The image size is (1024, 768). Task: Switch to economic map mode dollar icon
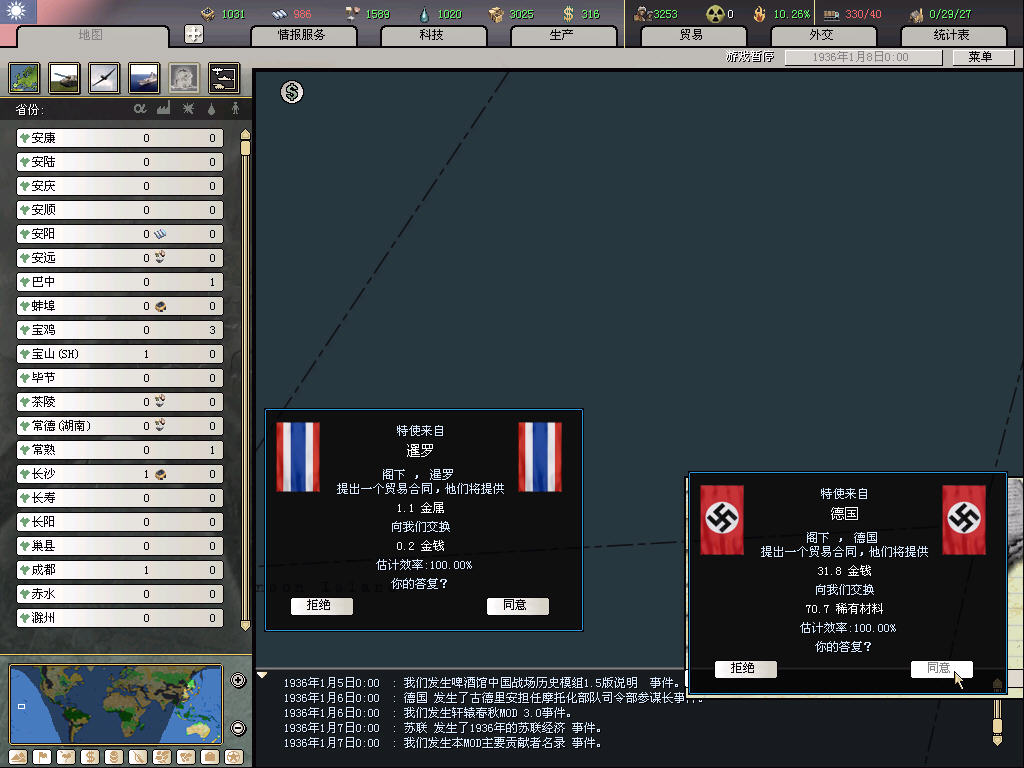[90, 757]
